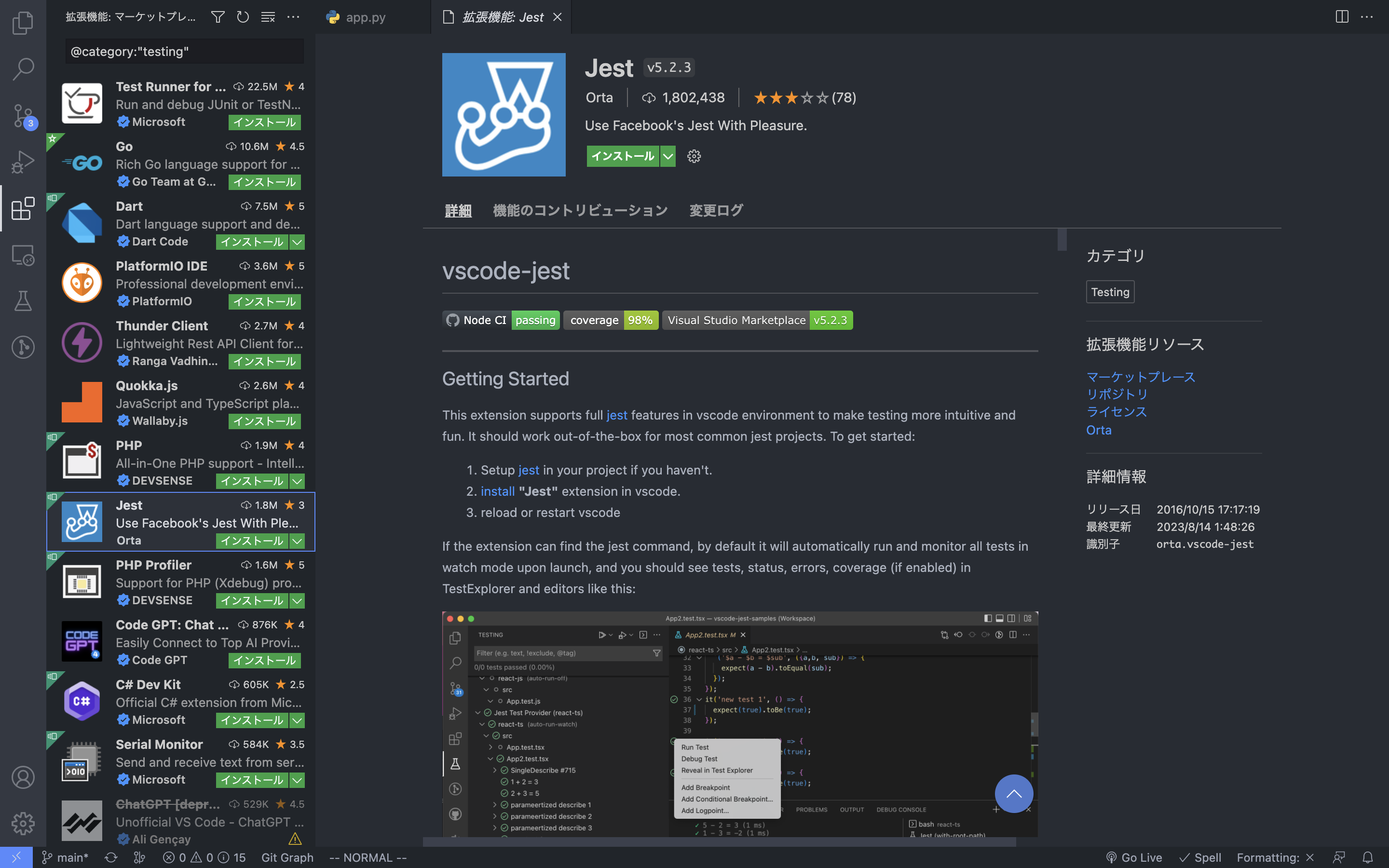Open the リポジトリ link for the Jest extension
This screenshot has height=868, width=1389.
point(1117,394)
